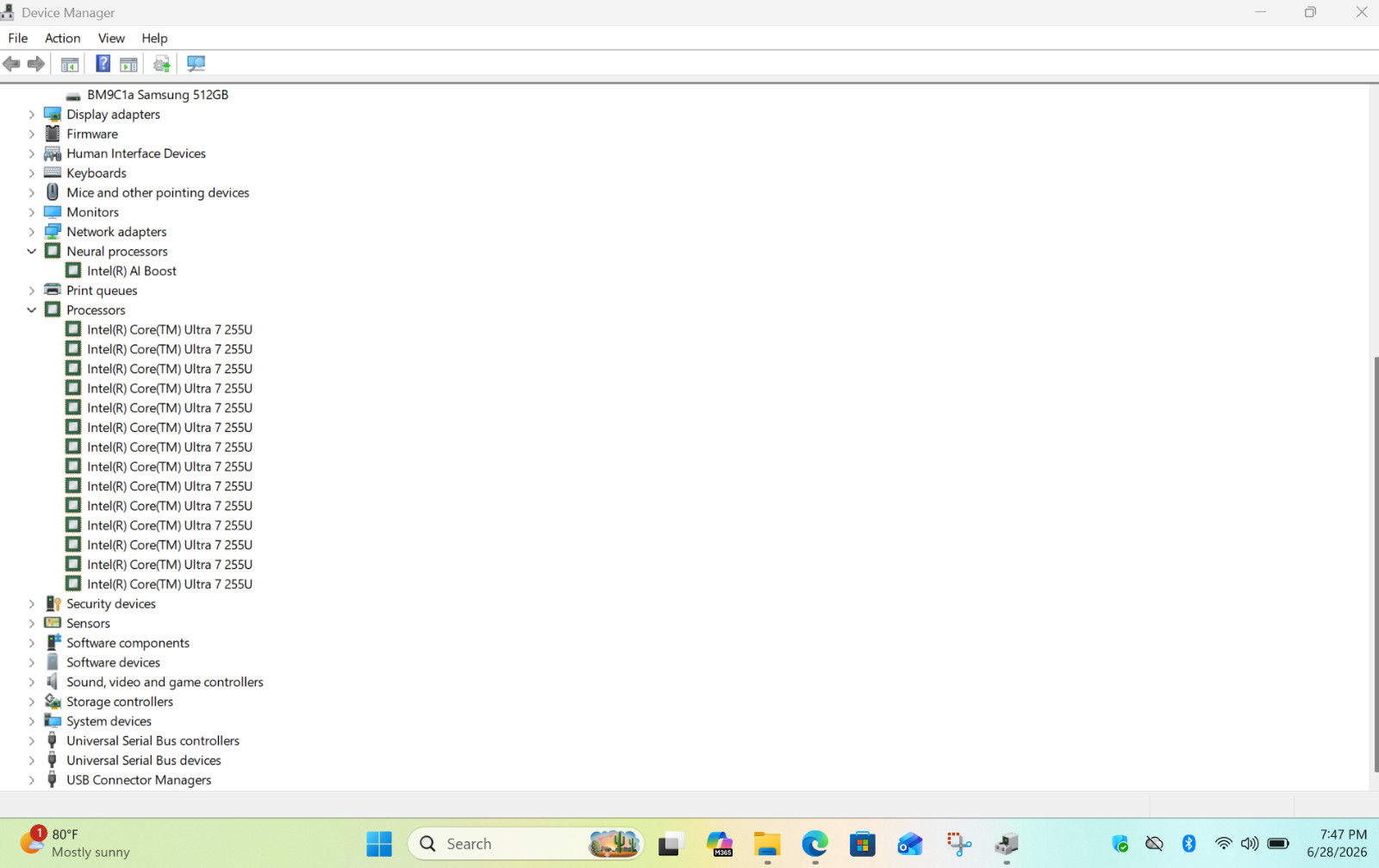This screenshot has height=868, width=1379.
Task: Open File Explorer from the taskbar
Action: (x=767, y=844)
